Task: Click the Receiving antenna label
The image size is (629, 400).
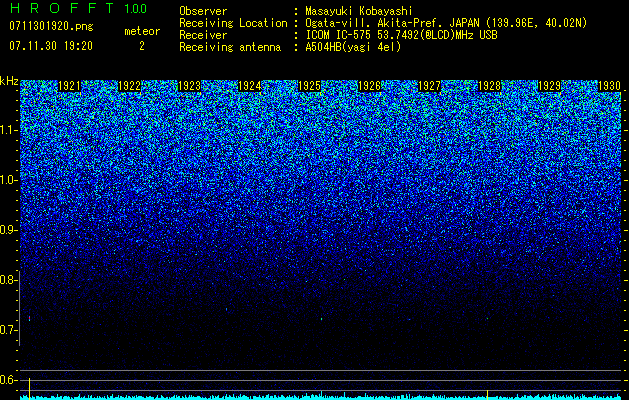Action: [230, 47]
